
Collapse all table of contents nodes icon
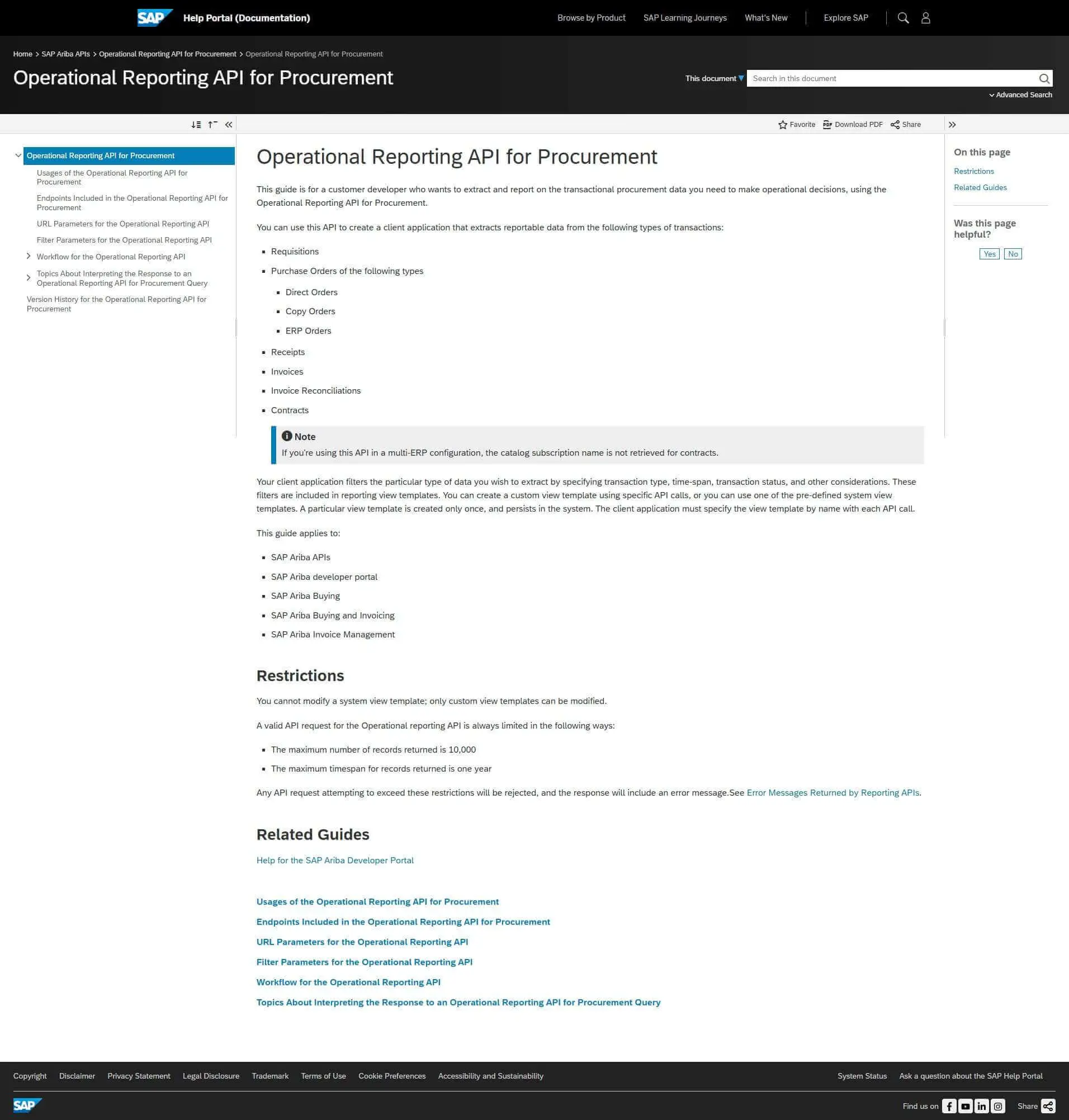pos(212,124)
